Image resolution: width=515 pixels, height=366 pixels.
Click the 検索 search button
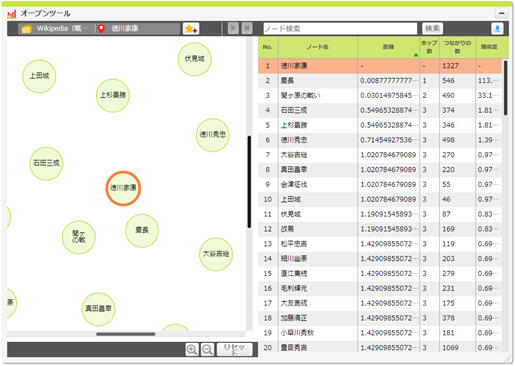432,29
